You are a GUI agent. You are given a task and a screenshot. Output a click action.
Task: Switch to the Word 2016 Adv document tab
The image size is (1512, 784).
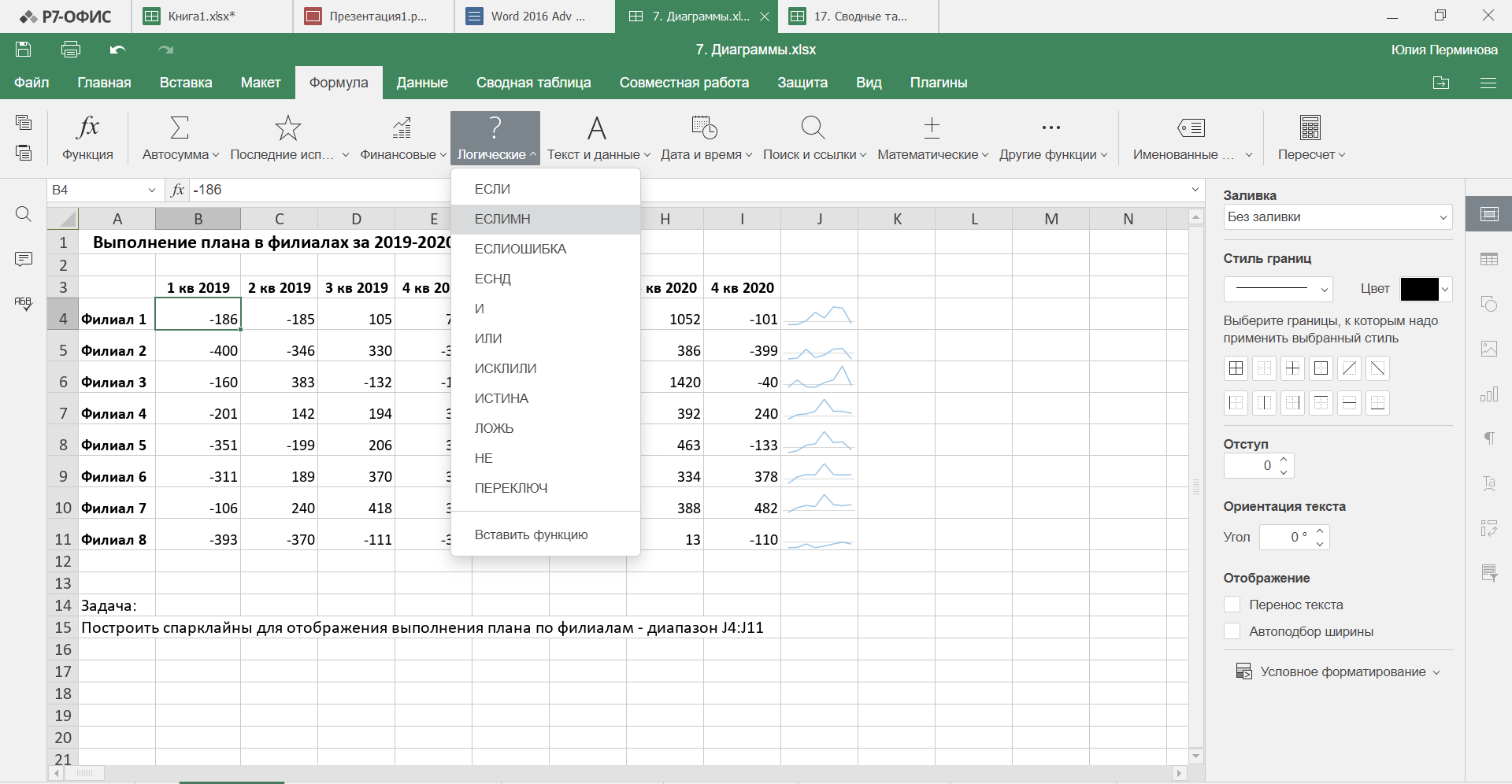pyautogui.click(x=536, y=17)
